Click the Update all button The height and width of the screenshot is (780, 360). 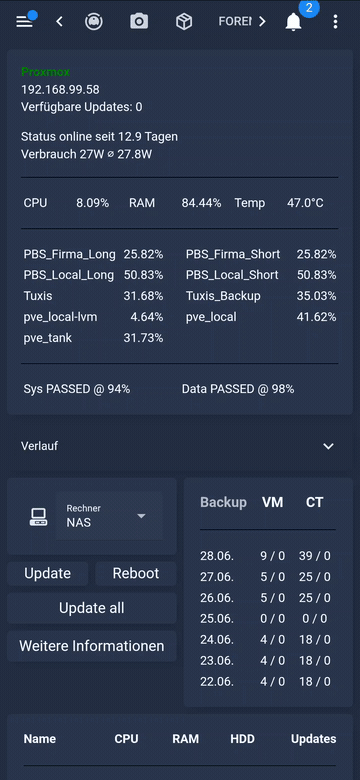coord(91,608)
